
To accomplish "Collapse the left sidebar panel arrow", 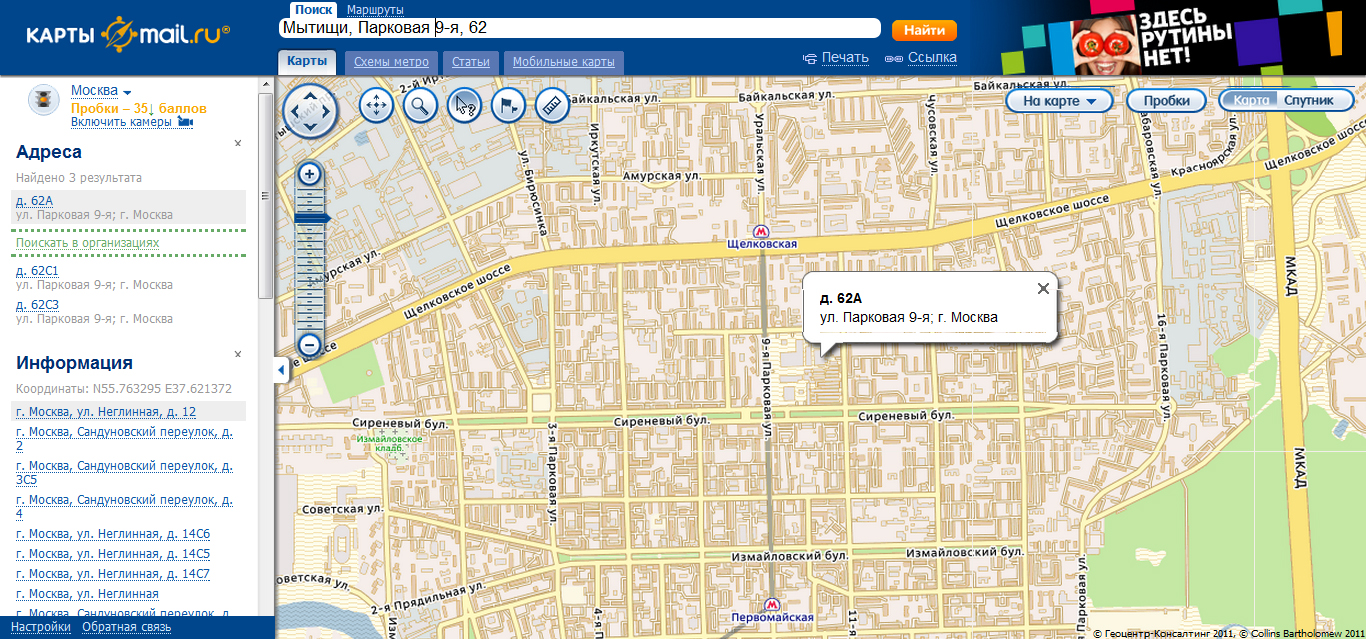I will tap(281, 370).
